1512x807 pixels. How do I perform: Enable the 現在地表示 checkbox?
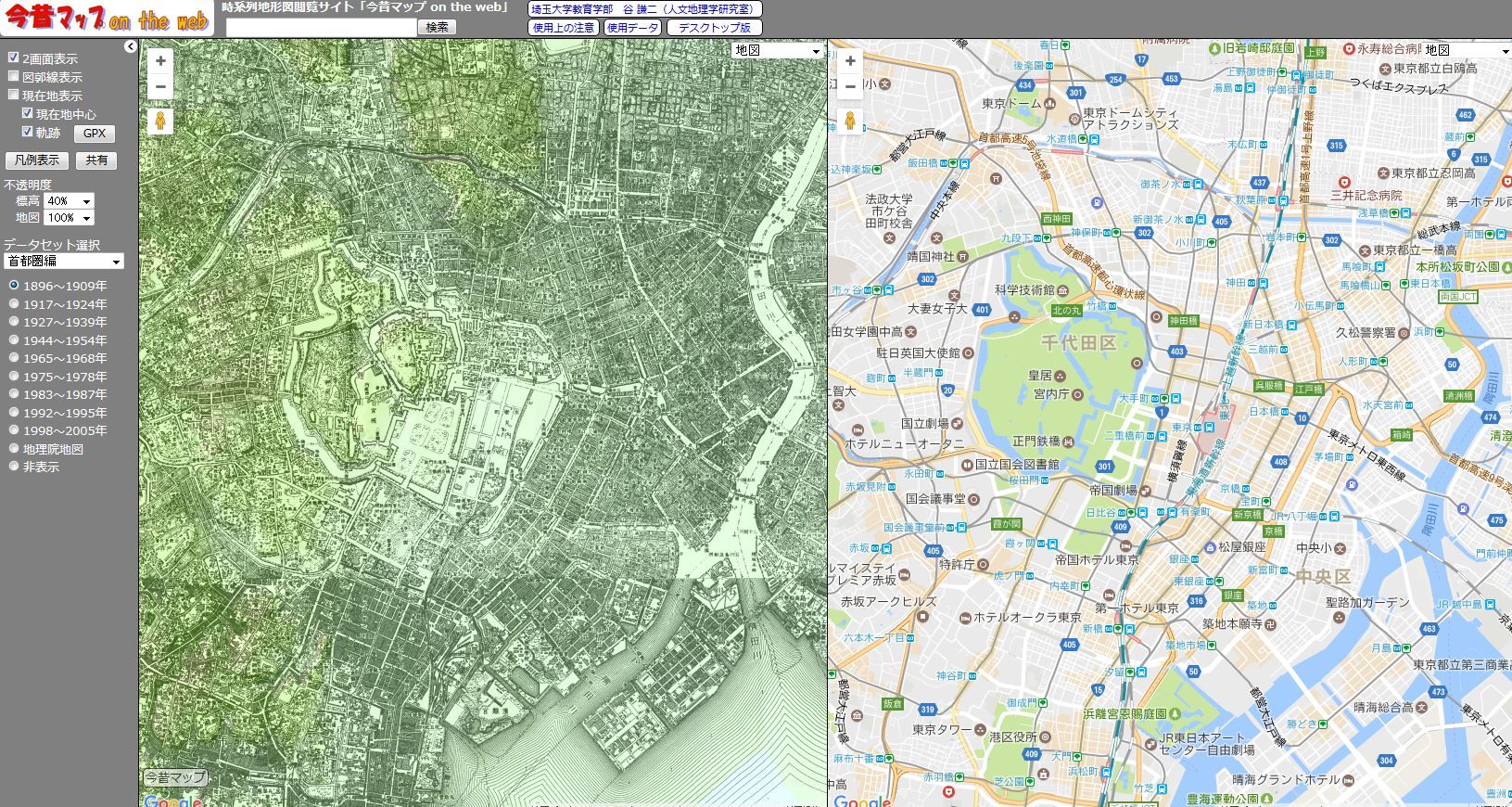(x=14, y=95)
